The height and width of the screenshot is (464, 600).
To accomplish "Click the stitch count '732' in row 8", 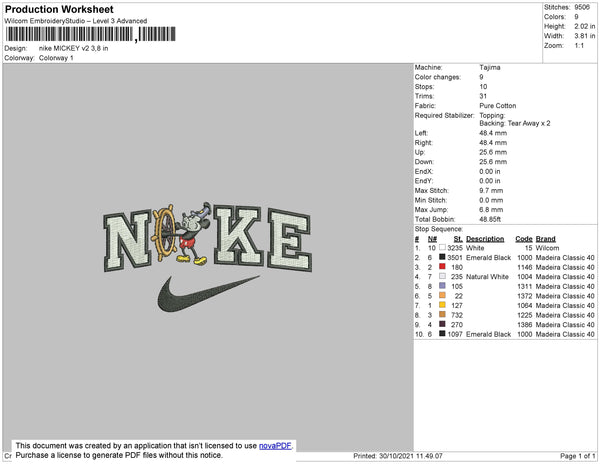I will click(x=457, y=315).
